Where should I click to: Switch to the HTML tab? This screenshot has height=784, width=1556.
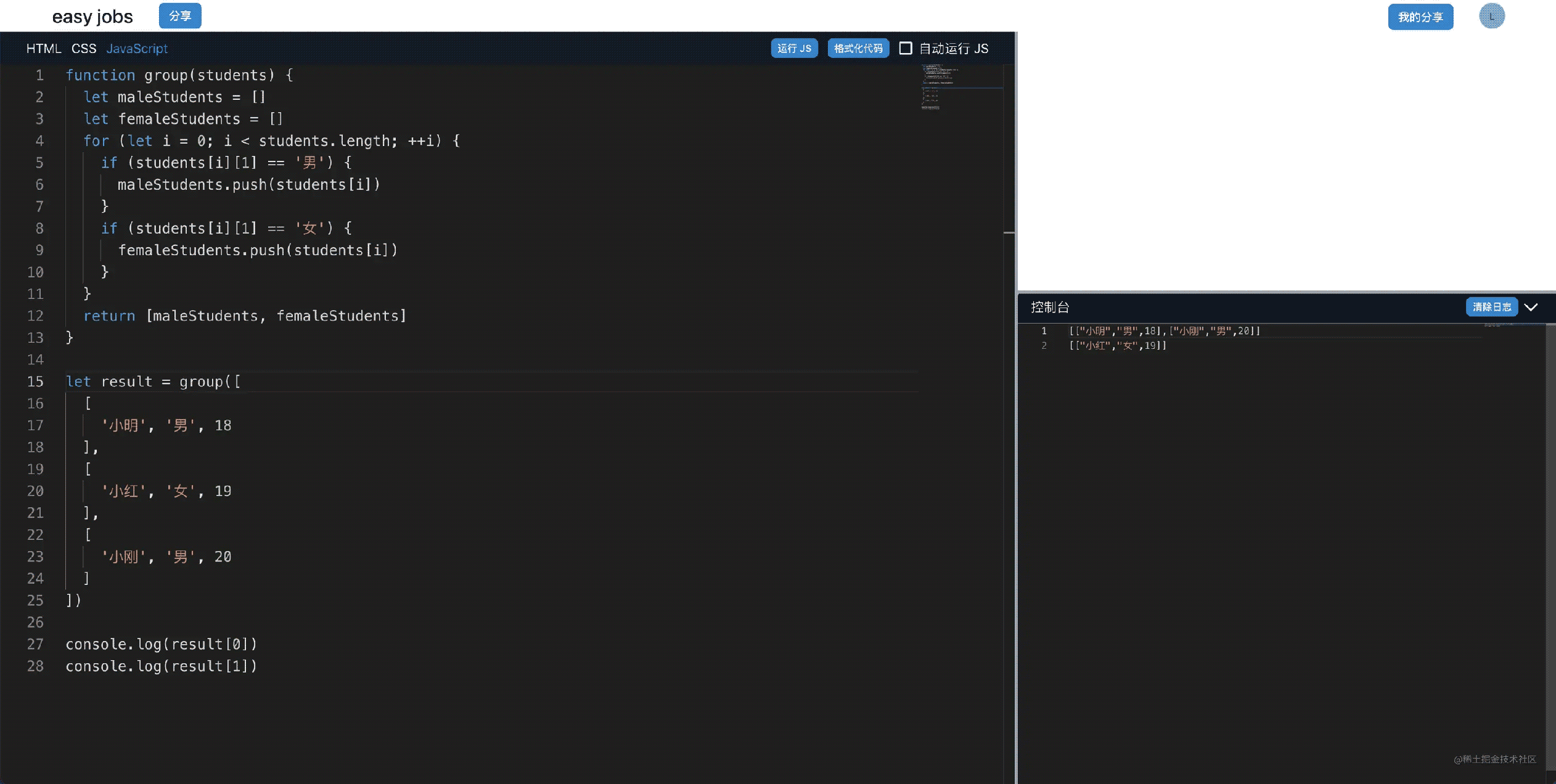pos(43,48)
